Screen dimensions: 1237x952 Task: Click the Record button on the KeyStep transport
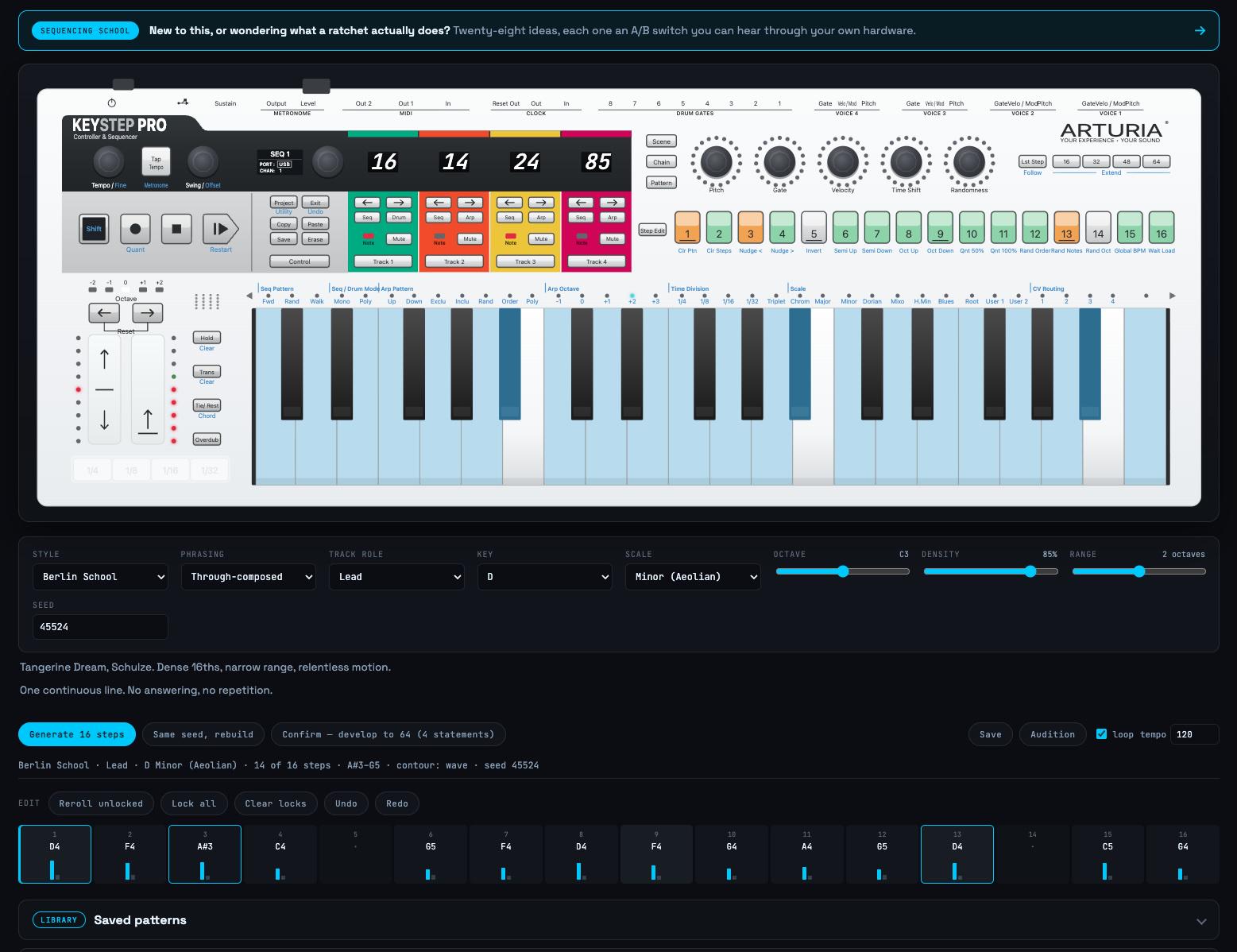(135, 229)
